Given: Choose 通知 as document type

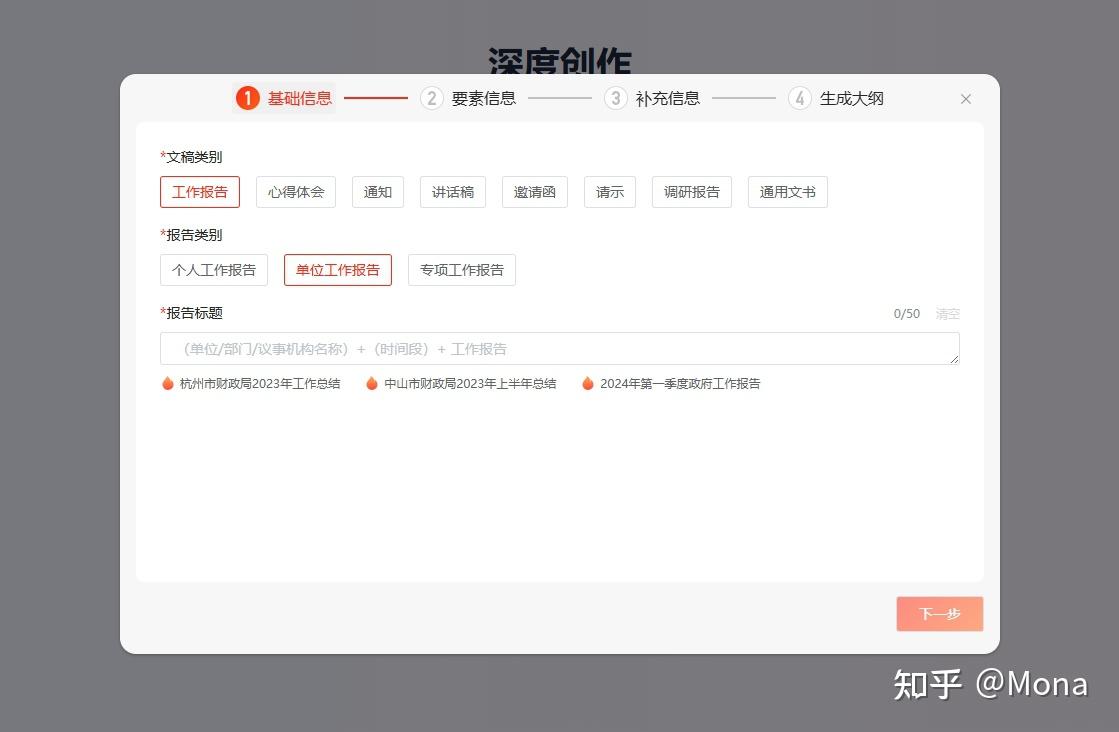Looking at the screenshot, I should tap(378, 192).
